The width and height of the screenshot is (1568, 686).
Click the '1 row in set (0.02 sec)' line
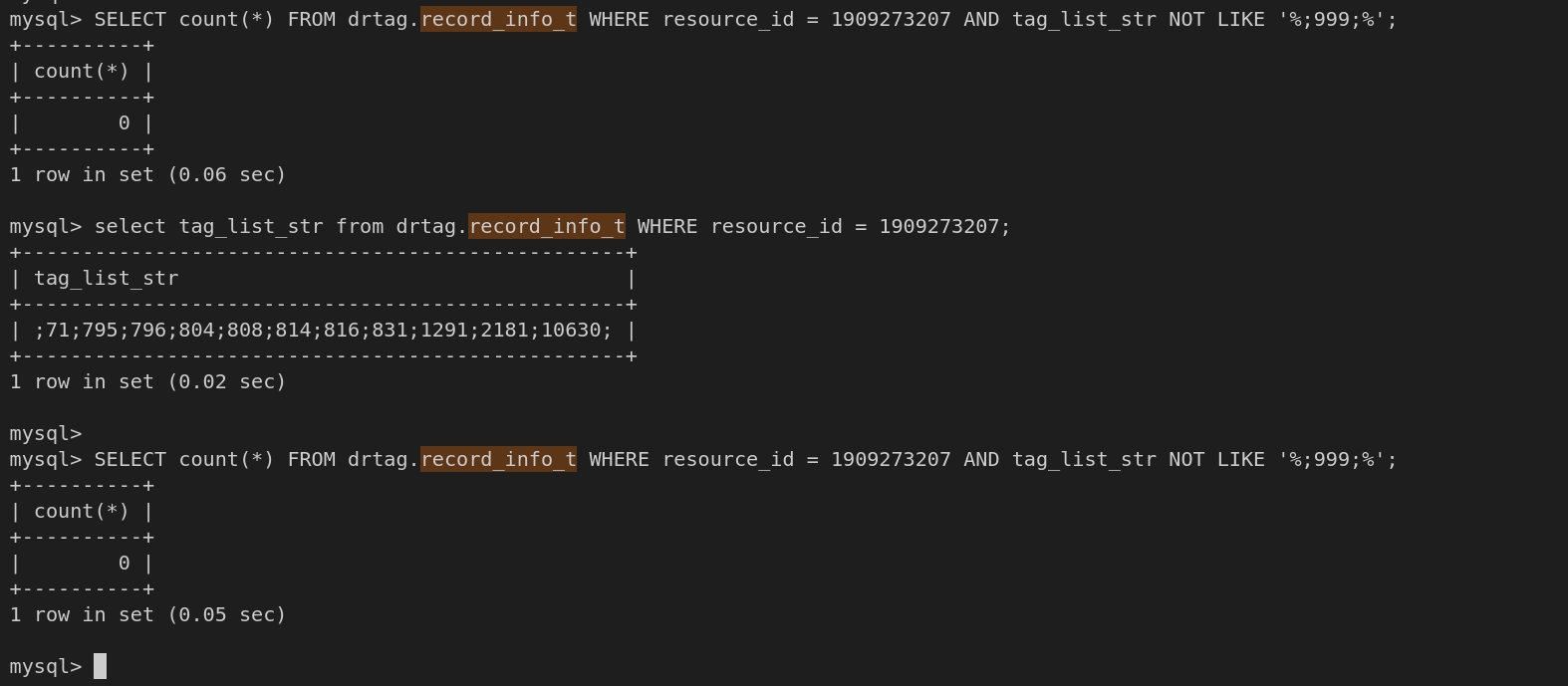(147, 381)
